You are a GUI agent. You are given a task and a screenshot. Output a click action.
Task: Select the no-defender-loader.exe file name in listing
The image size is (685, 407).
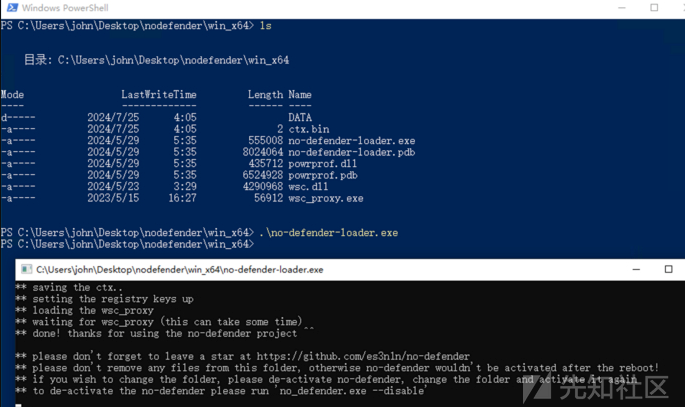click(x=352, y=141)
